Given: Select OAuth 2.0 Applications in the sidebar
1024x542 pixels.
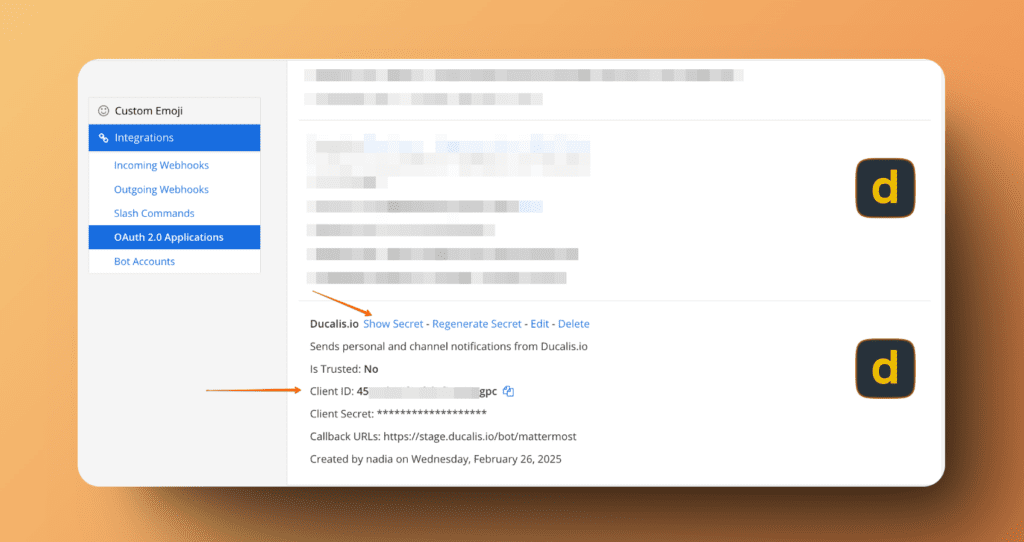Looking at the screenshot, I should coord(168,237).
